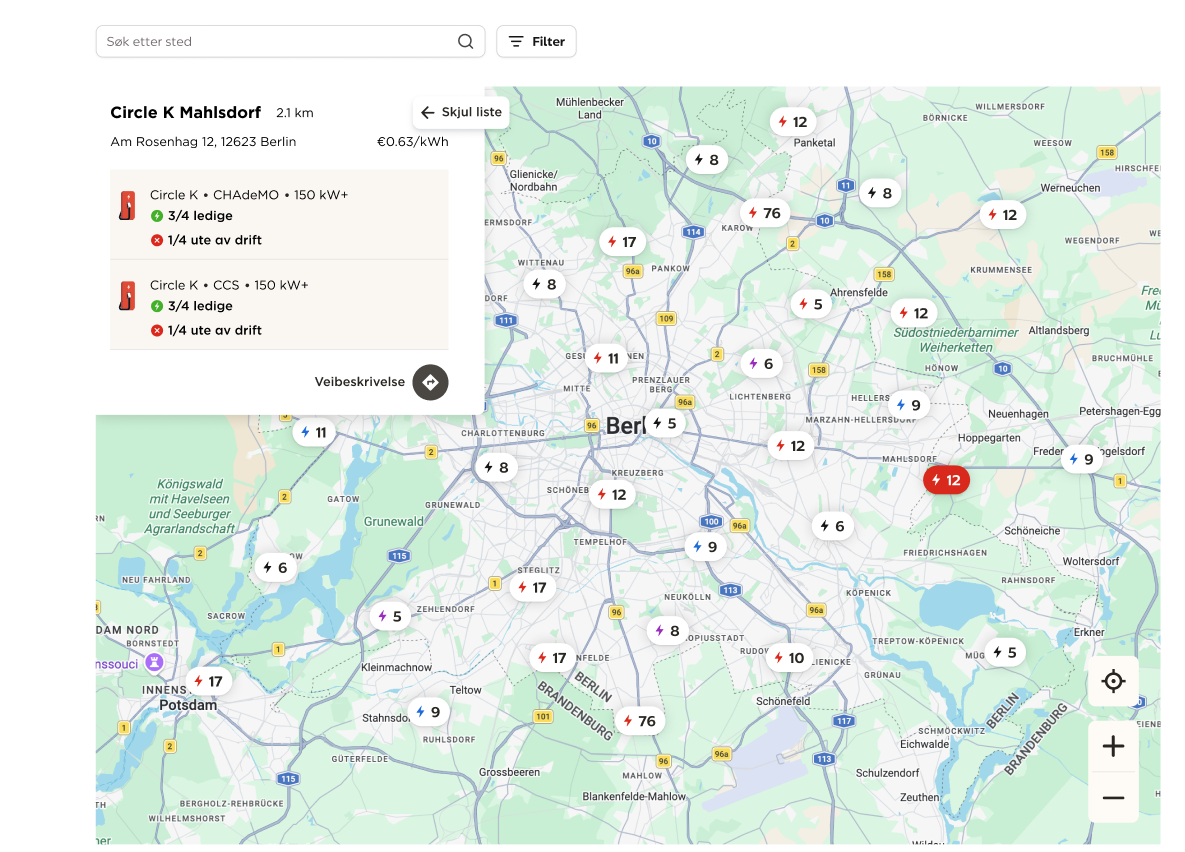Screen dimensions: 1185x852
Task: Click the 2.1 km distance label
Action: (x=295, y=113)
